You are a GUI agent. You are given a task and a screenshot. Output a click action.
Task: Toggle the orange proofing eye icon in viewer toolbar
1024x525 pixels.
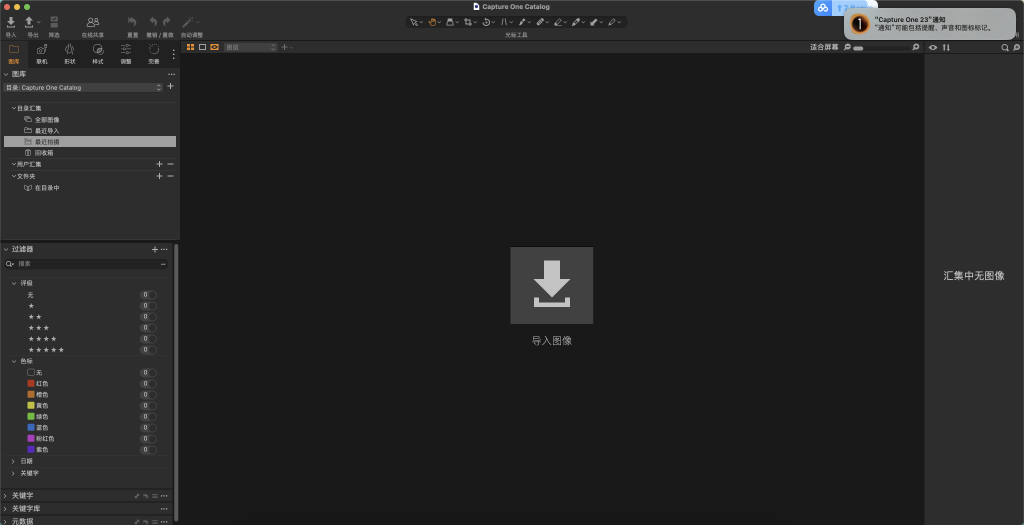click(x=214, y=47)
